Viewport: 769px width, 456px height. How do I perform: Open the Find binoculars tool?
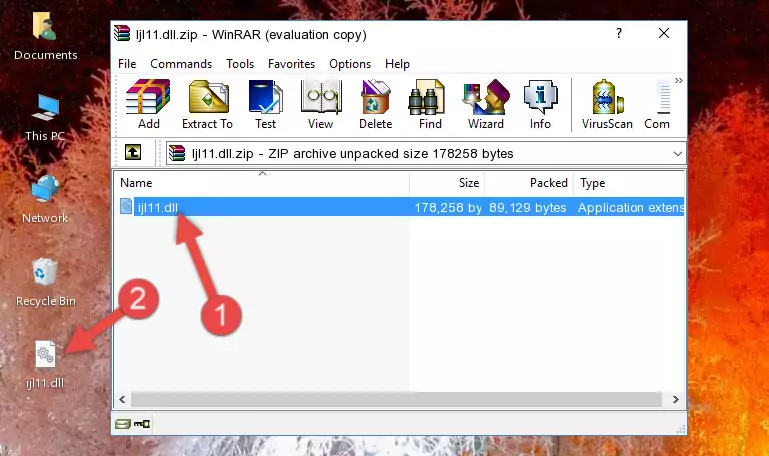point(430,104)
